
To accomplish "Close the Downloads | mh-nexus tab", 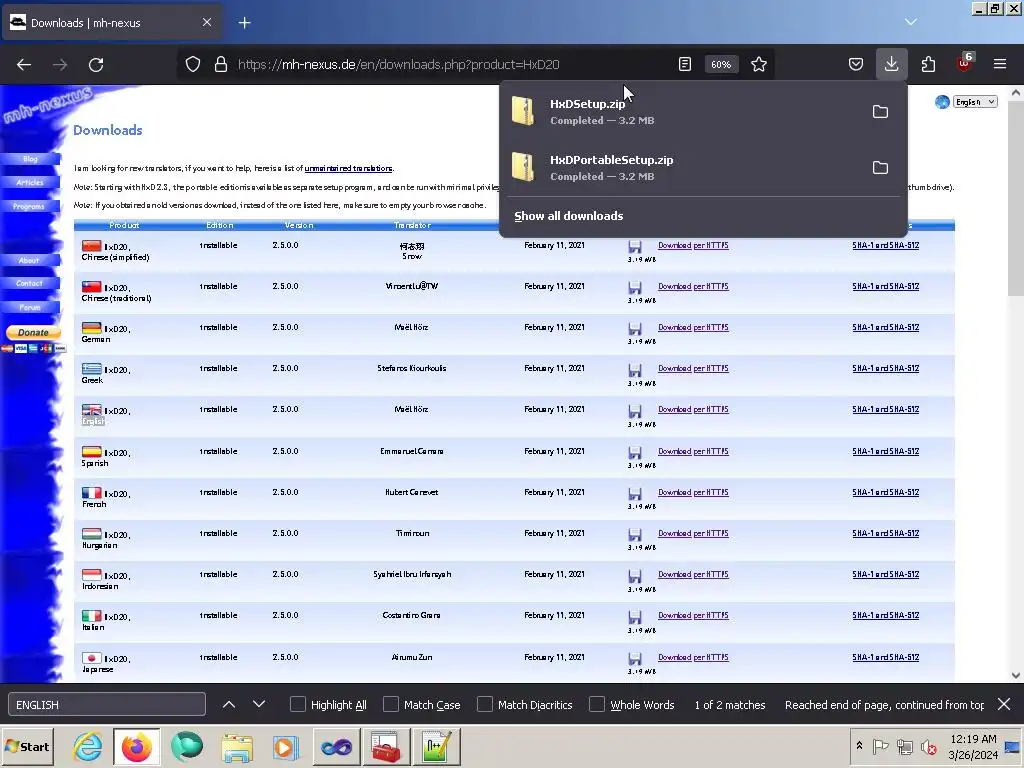I will (x=206, y=22).
